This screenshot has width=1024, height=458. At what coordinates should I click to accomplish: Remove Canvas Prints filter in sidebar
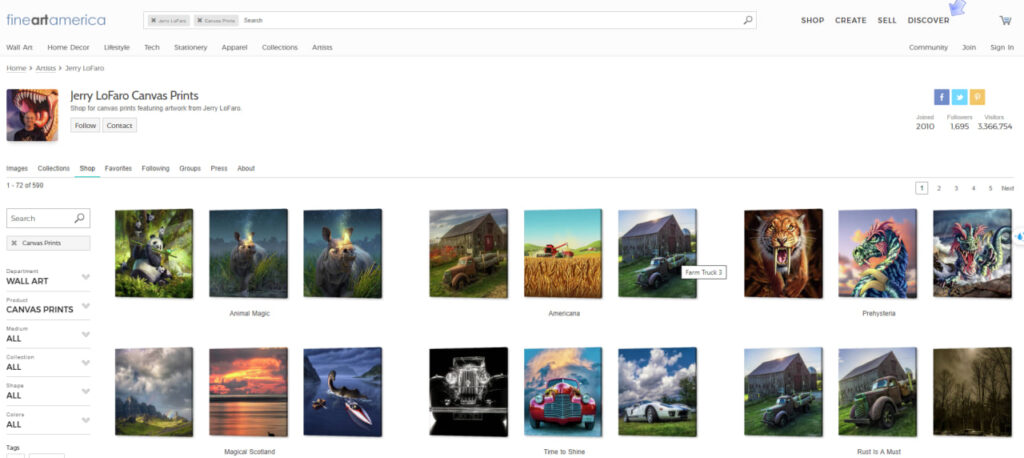[14, 243]
